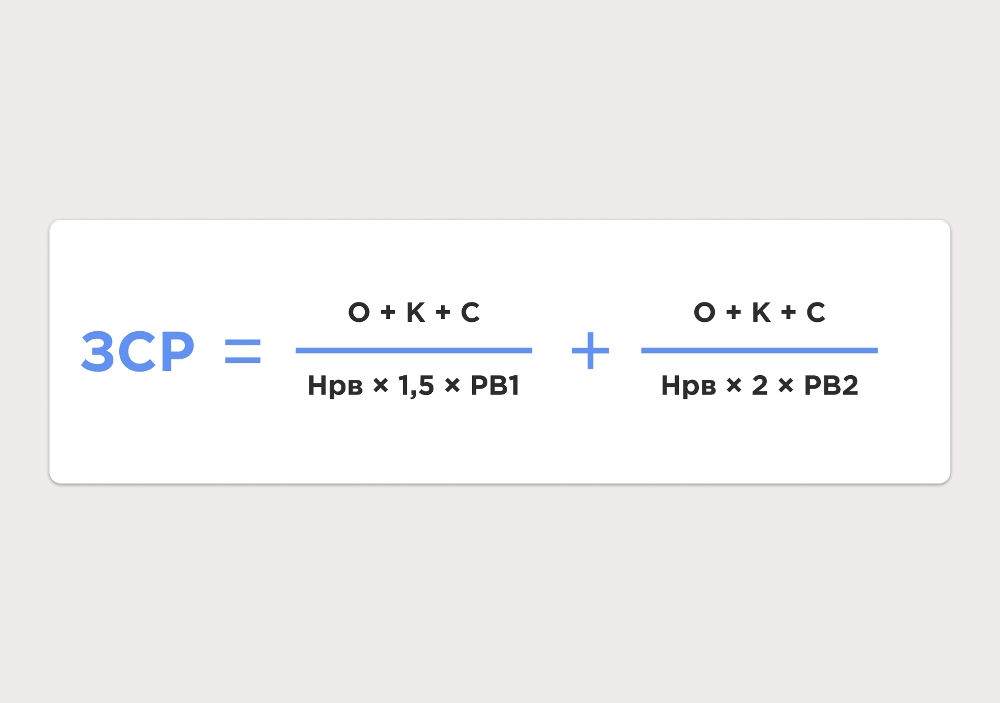This screenshot has width=1000, height=703.
Task: Click multiplication sign before 1,5
Action: (381, 385)
